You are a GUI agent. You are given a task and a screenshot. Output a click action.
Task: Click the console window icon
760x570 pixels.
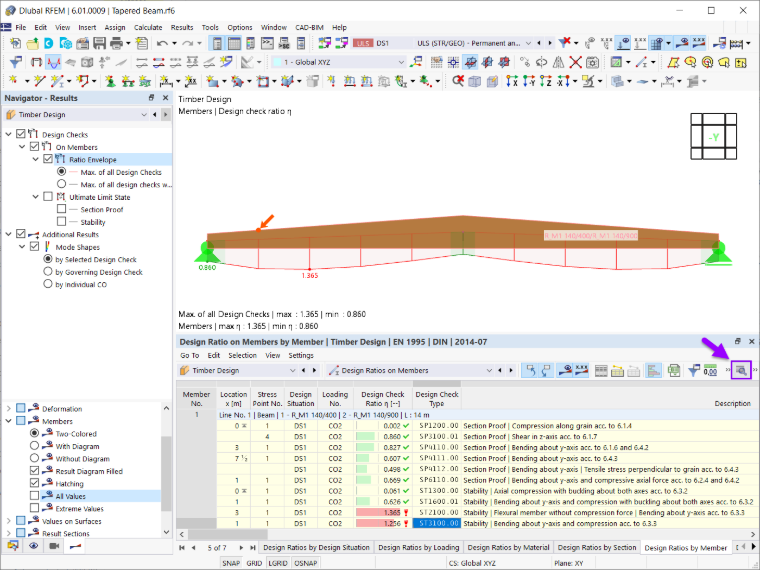coord(267,43)
